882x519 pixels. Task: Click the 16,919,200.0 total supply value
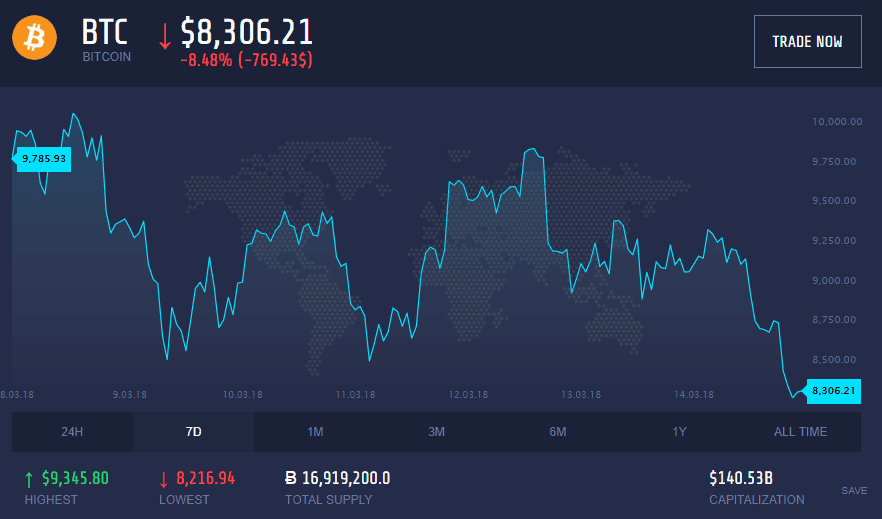[x=346, y=479]
